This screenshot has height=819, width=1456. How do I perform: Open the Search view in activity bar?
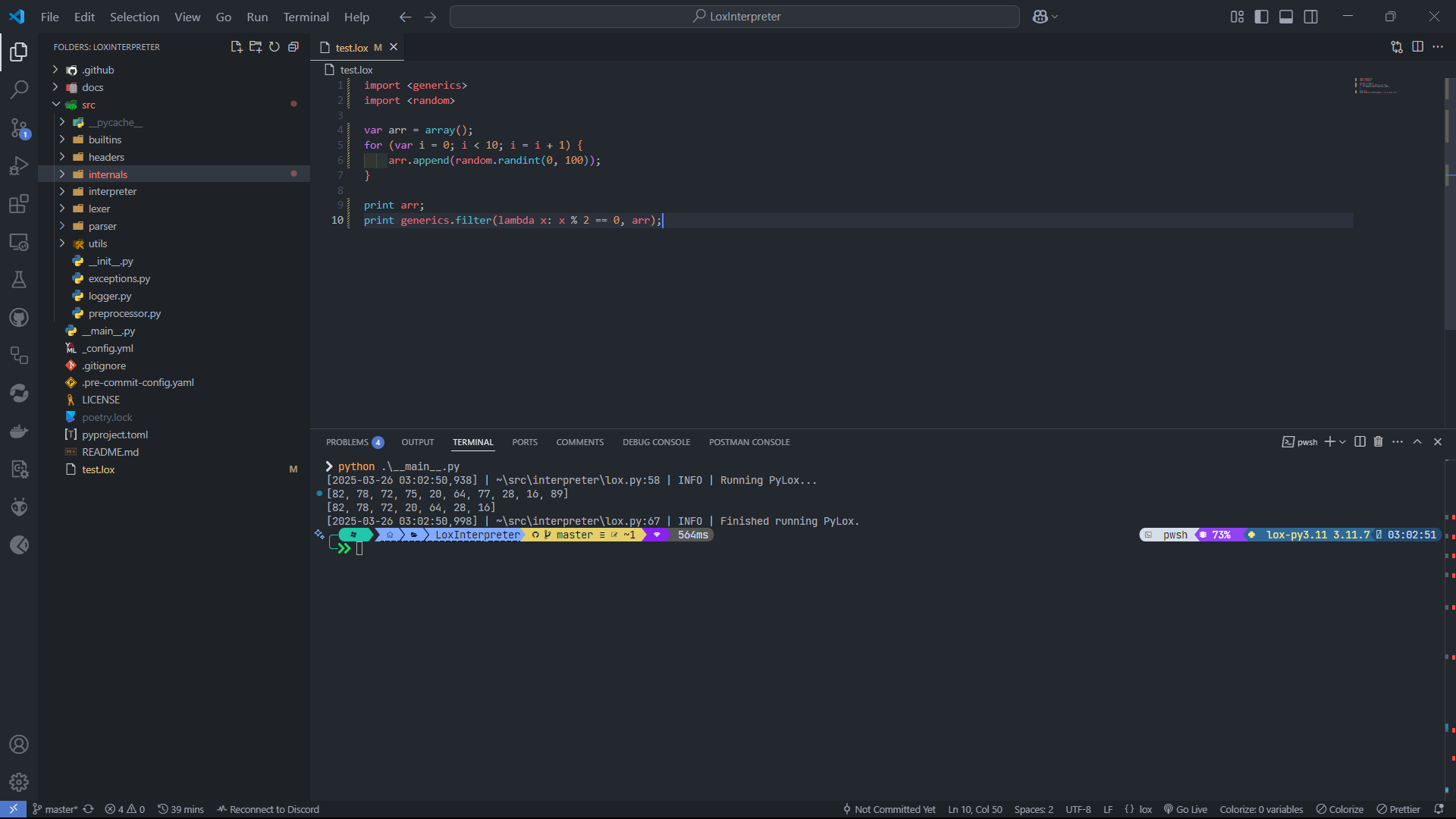click(x=19, y=89)
